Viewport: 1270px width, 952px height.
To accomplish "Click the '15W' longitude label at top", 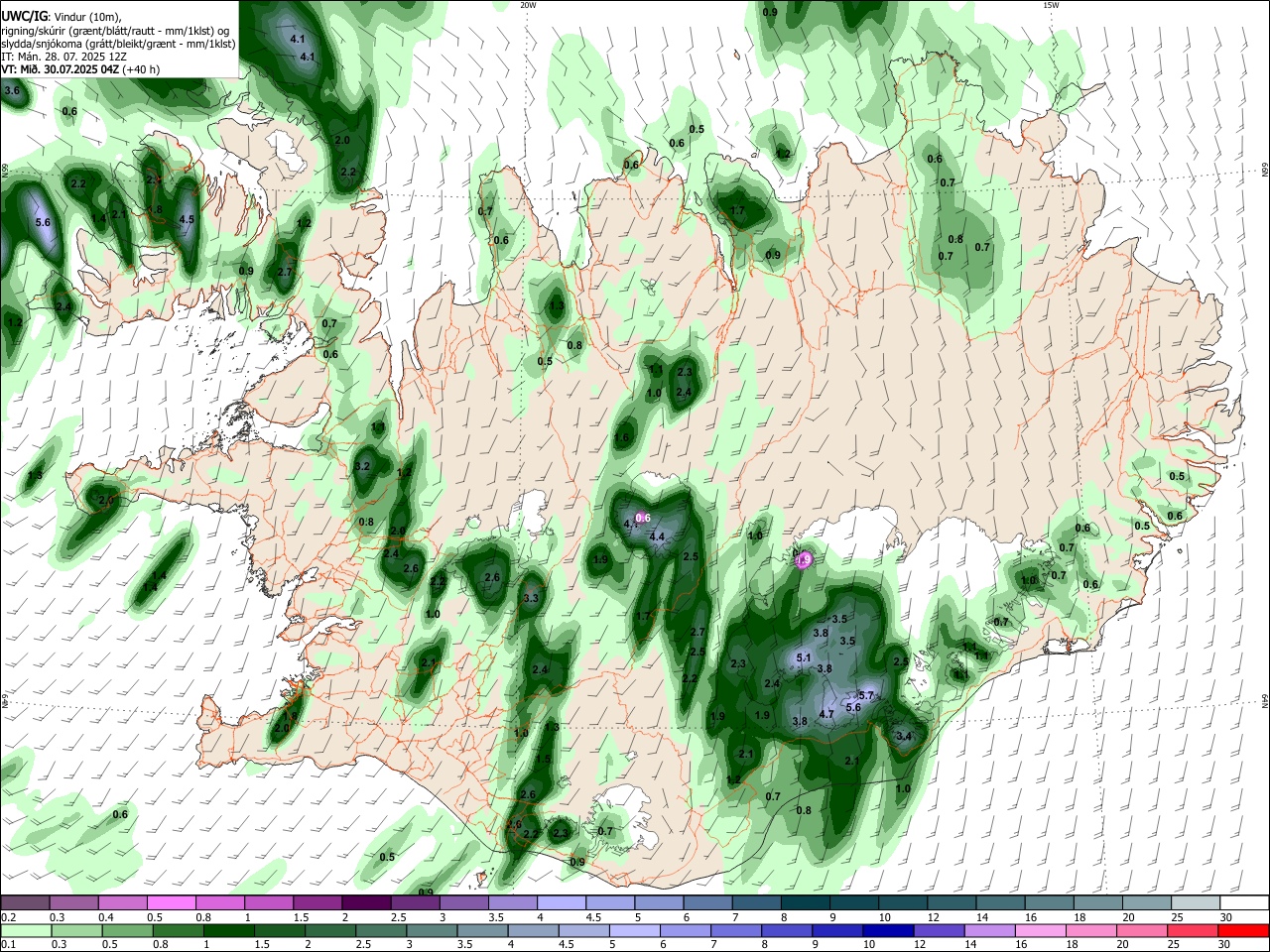I will tap(1051, 5).
